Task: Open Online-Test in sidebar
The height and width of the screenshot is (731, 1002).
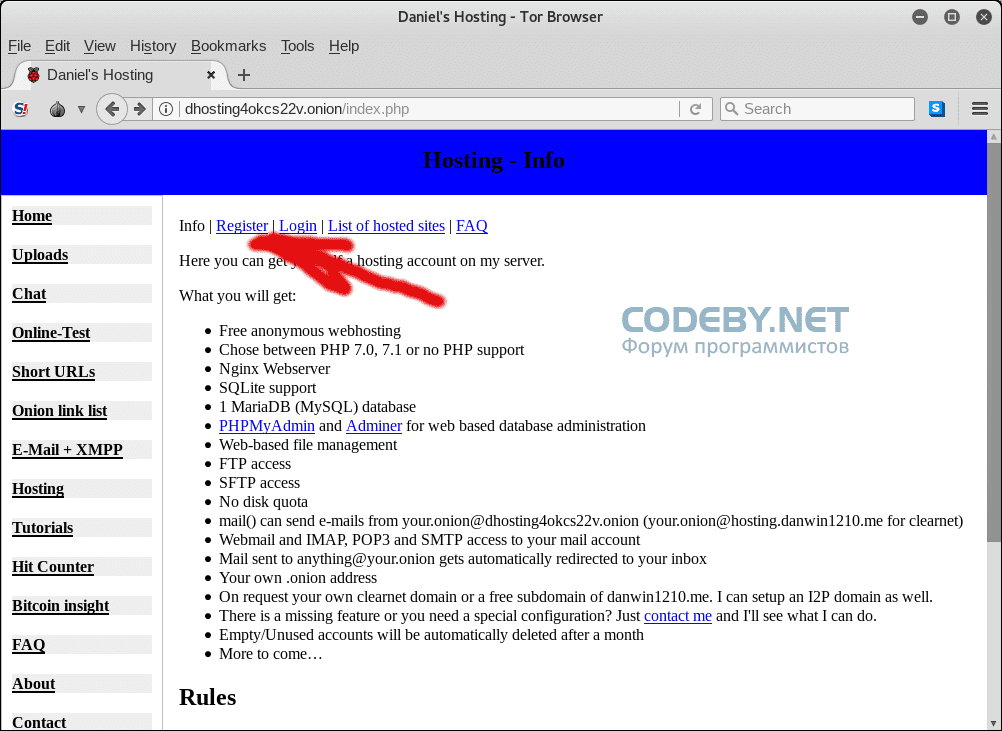Action: coord(51,333)
